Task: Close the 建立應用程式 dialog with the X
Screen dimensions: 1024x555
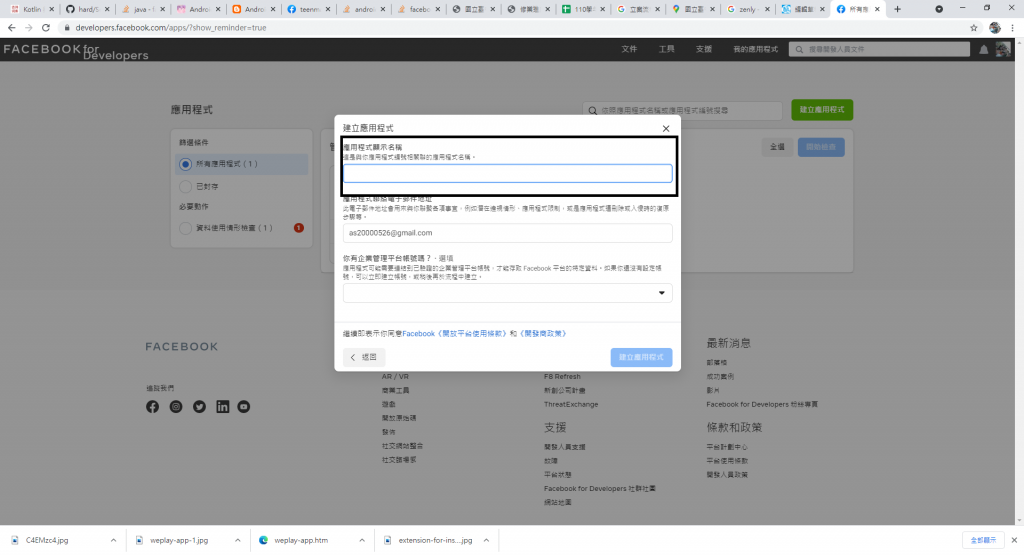Action: 665,129
